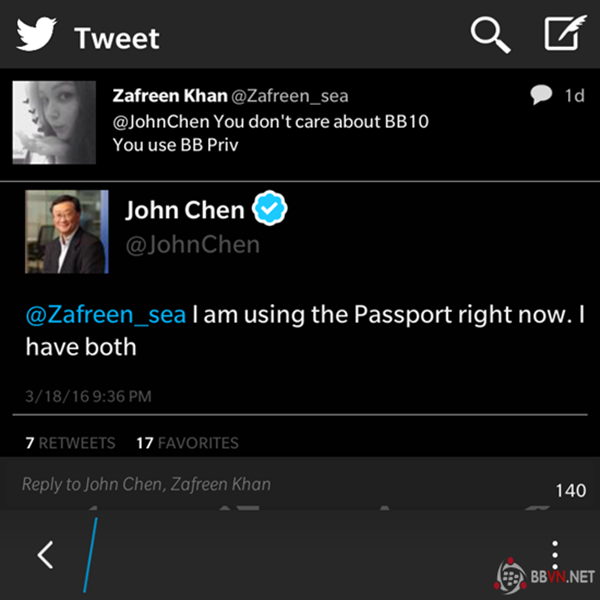Screen dimensions: 600x600
Task: Tap the Twitter bird logo
Action: (36, 34)
